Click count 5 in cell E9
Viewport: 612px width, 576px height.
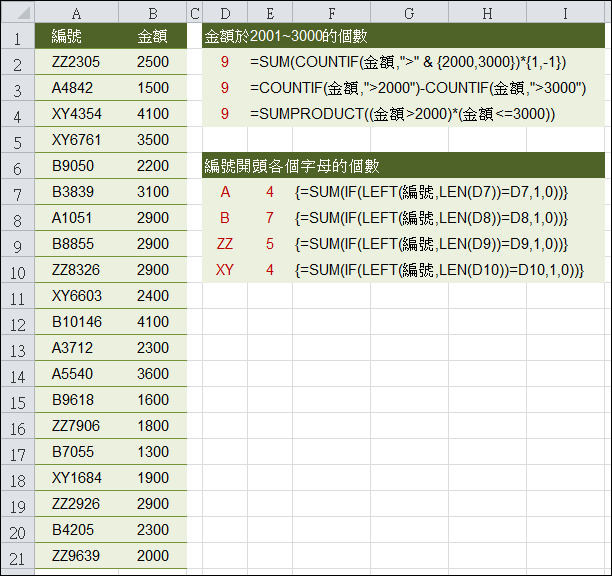point(270,244)
